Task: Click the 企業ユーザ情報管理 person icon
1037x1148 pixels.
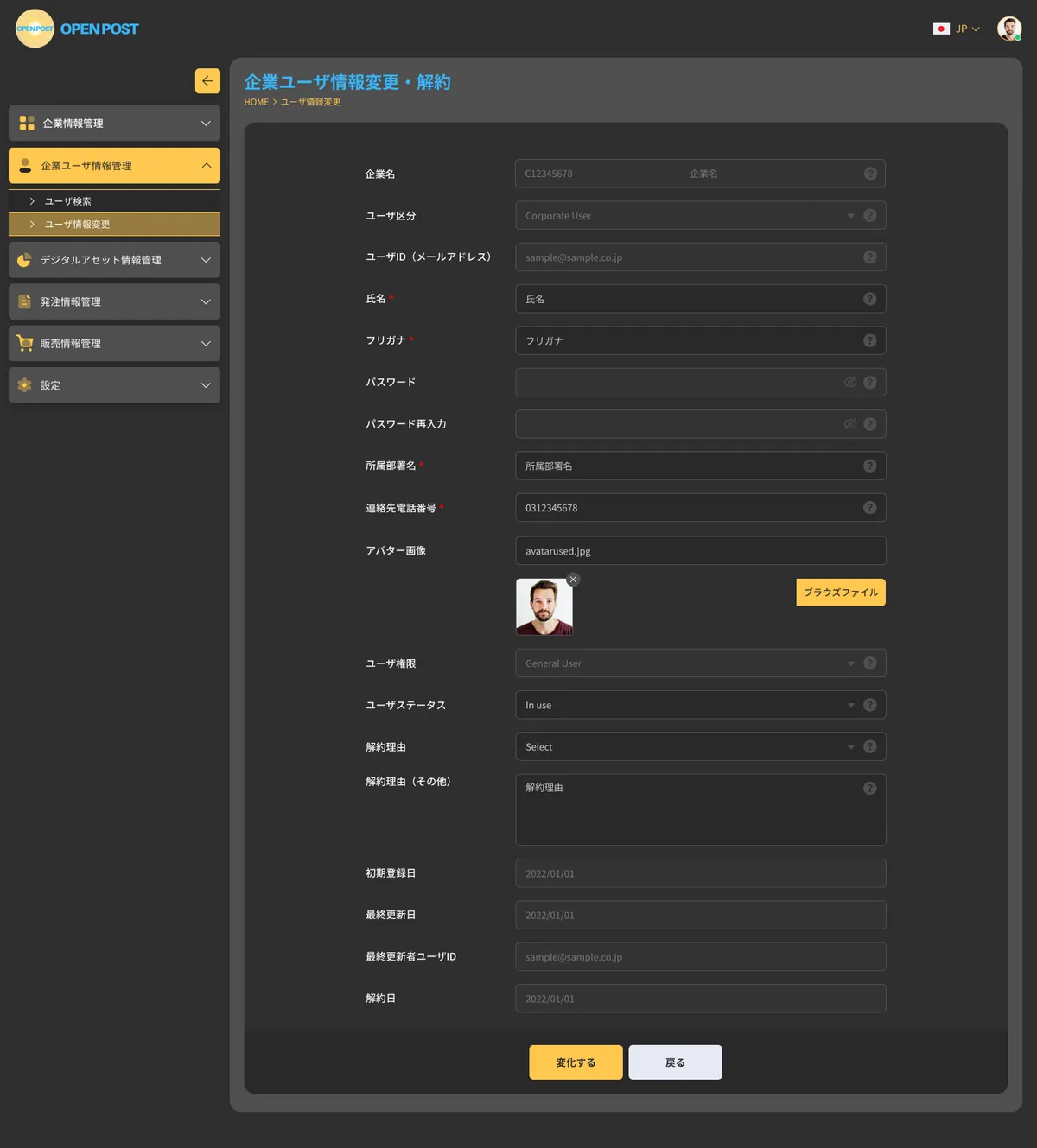Action: point(25,165)
